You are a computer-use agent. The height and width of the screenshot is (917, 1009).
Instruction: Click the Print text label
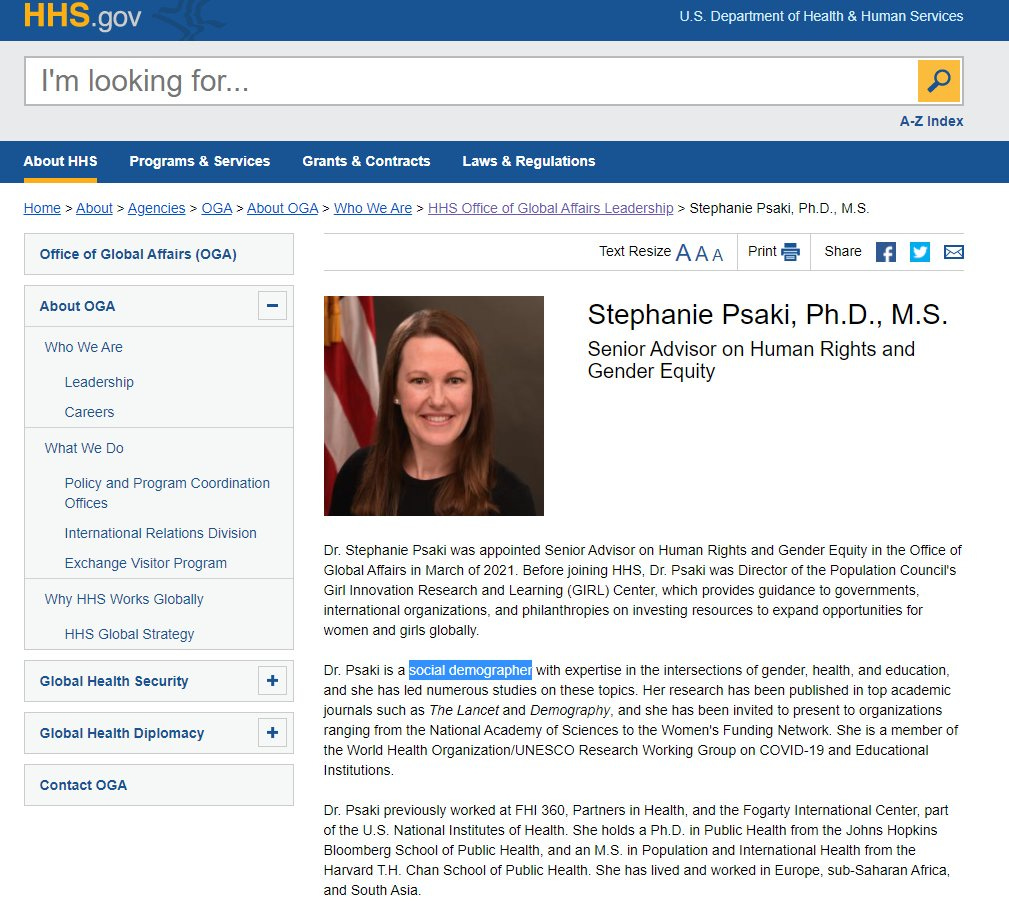coord(762,252)
